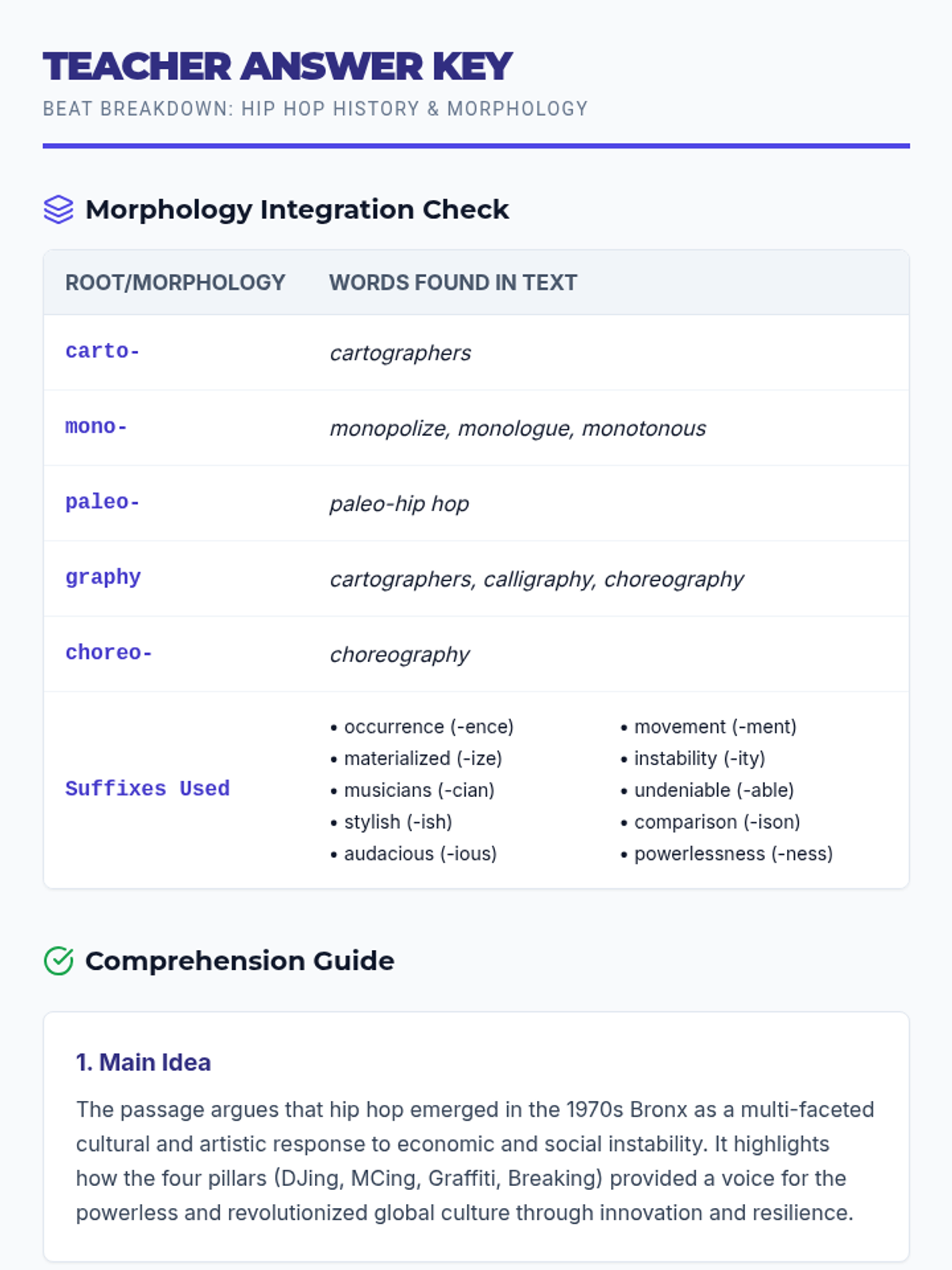This screenshot has height=1270, width=952.
Task: Click the graphy root entry
Action: coord(103,578)
